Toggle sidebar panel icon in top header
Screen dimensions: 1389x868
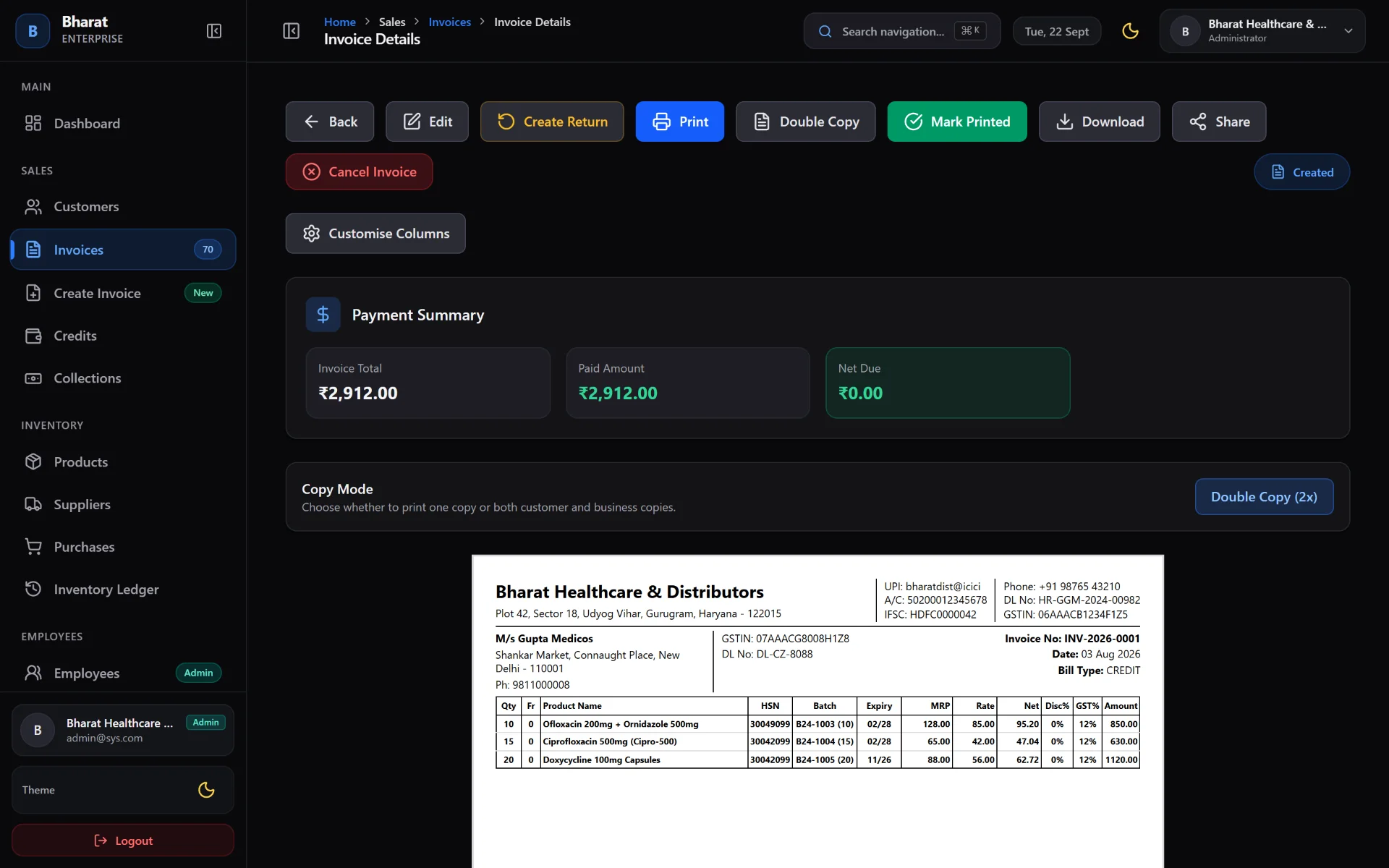coord(291,31)
